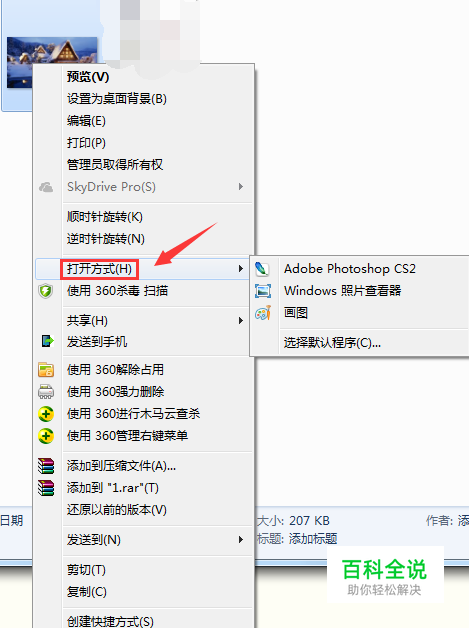Click the Windows 照片查看器 icon
Screen dimensions: 469x628
(x=263, y=291)
